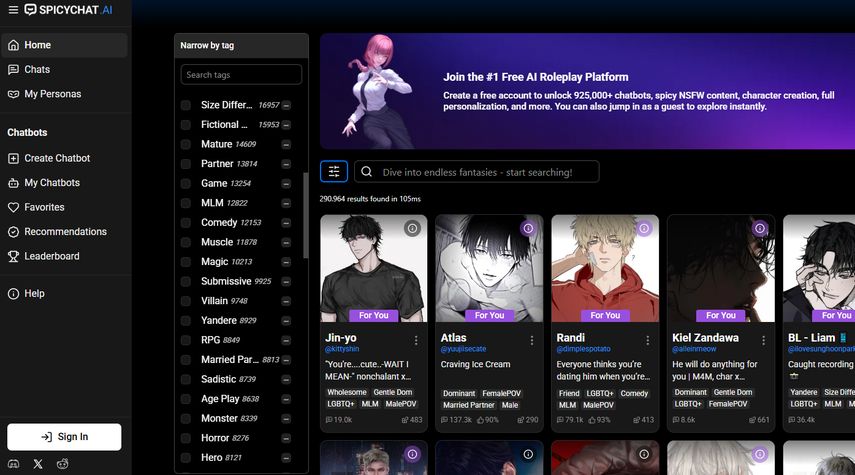
Task: Open Create Chatbot in sidebar
Action: (64, 158)
